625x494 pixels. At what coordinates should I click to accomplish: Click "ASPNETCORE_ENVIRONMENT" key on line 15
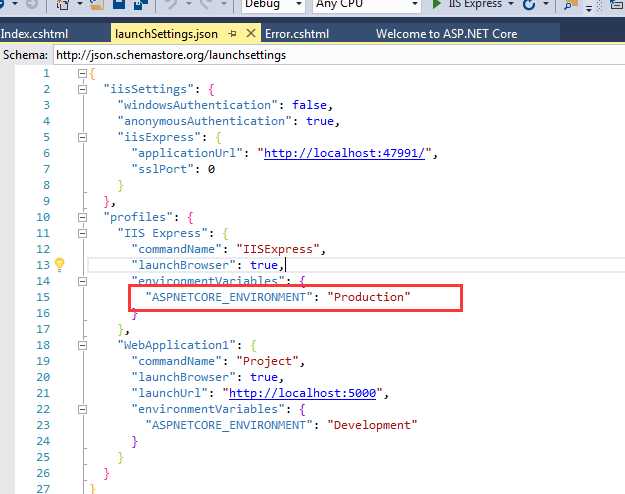click(229, 297)
